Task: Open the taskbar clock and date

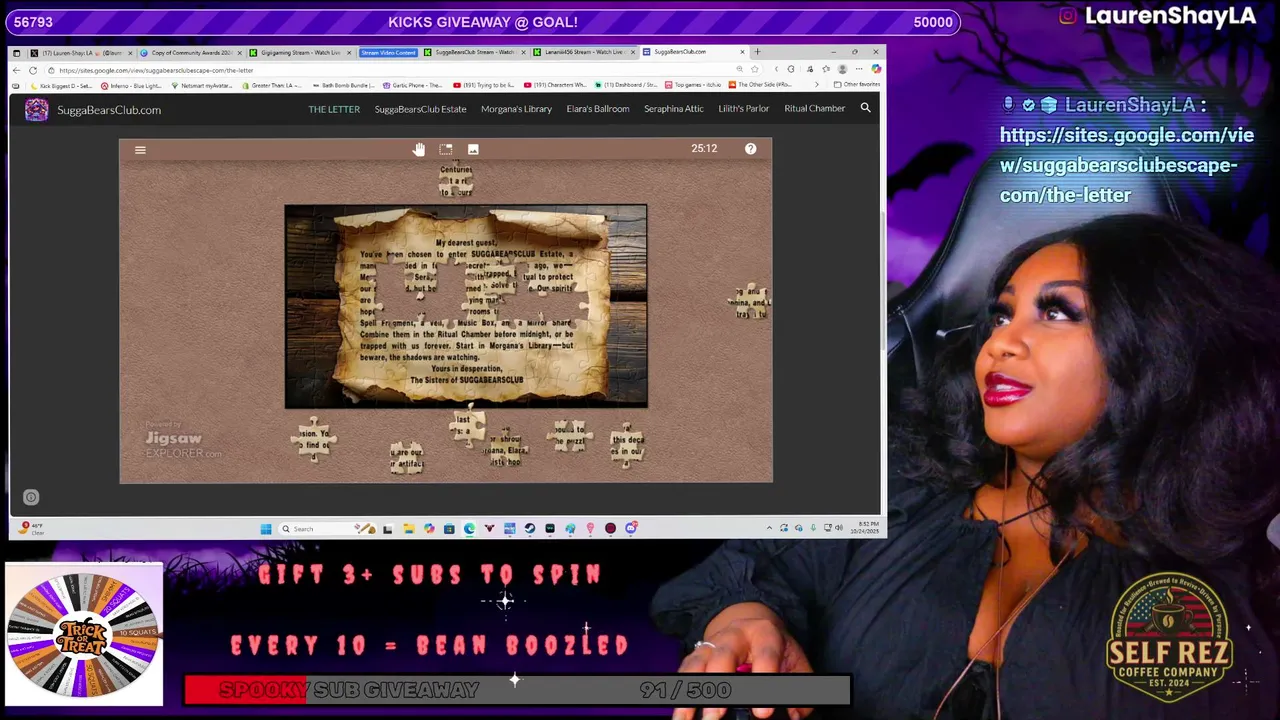Action: pyautogui.click(x=865, y=528)
